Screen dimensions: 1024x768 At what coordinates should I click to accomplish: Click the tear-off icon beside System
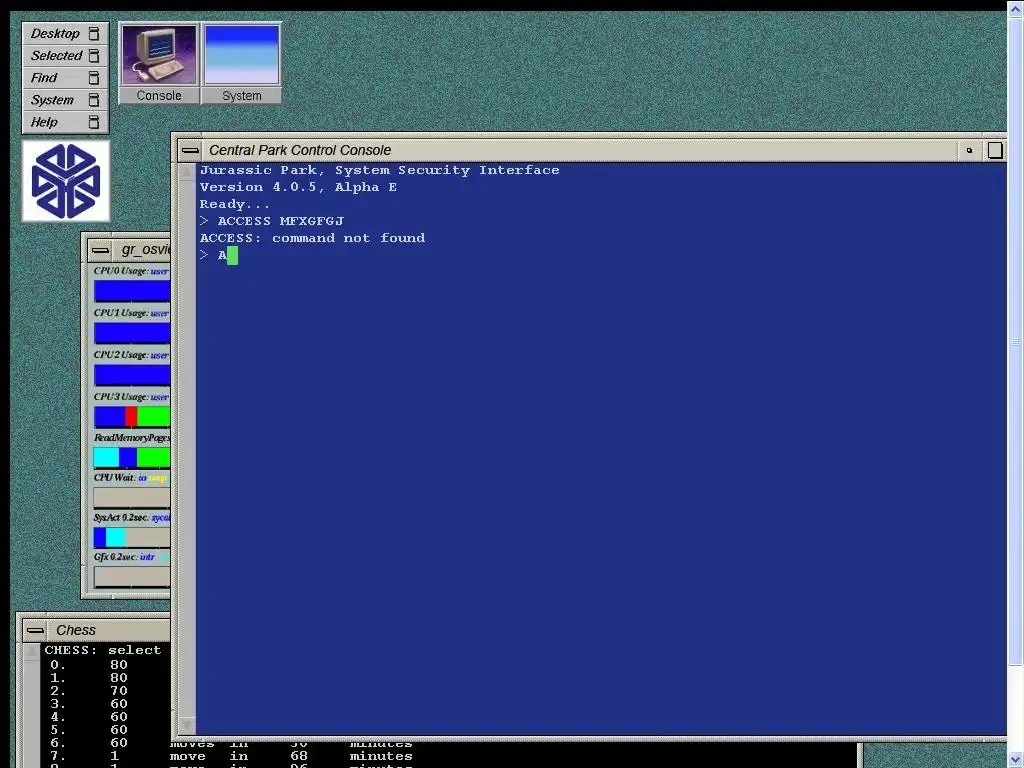tap(94, 100)
